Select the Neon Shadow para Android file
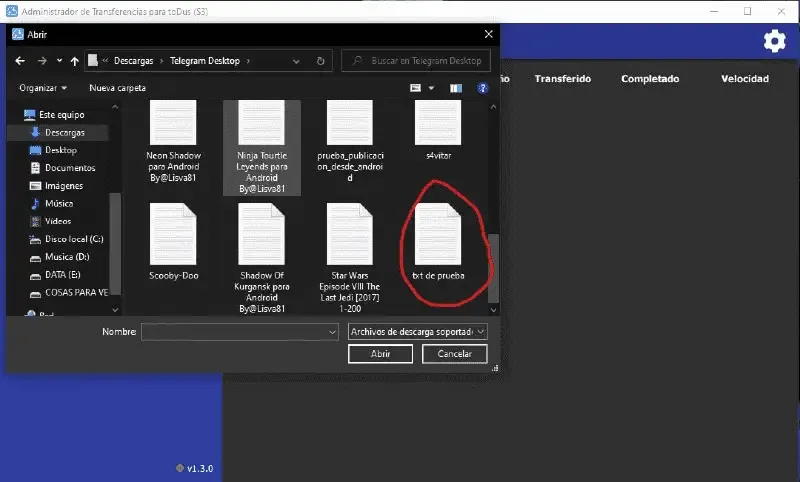Image resolution: width=800 pixels, height=482 pixels. (x=173, y=142)
